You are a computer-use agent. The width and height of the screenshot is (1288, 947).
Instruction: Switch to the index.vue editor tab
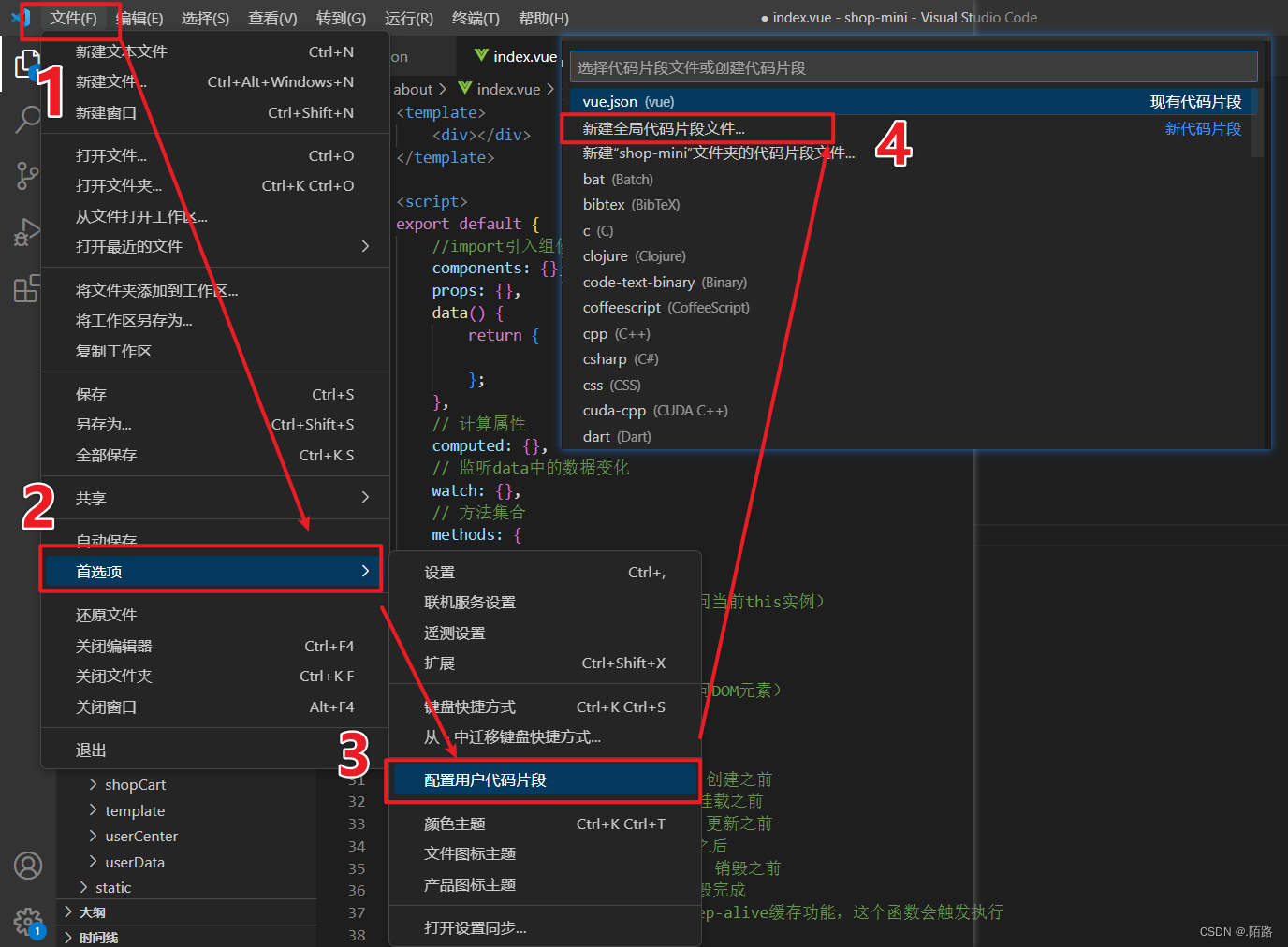[x=514, y=57]
